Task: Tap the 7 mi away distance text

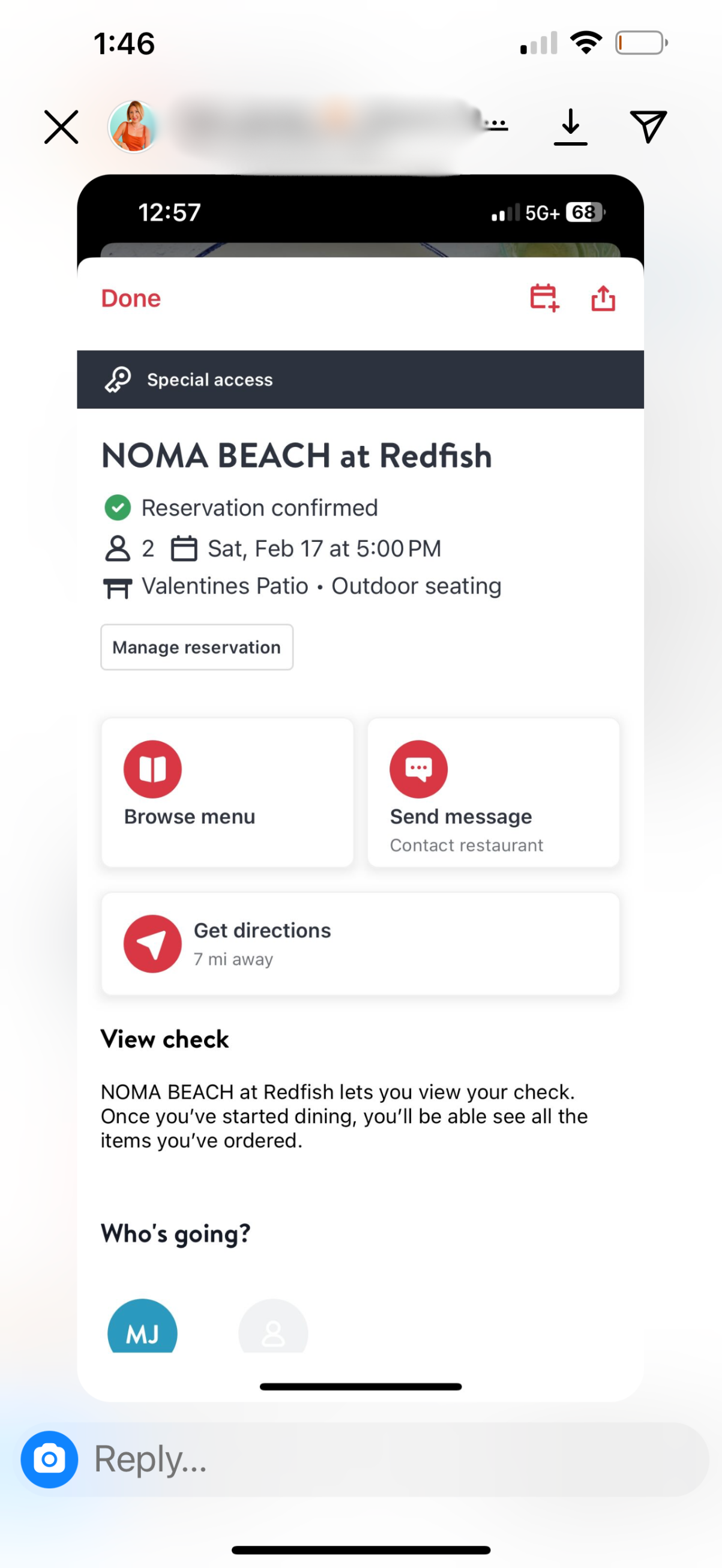Action: point(233,960)
